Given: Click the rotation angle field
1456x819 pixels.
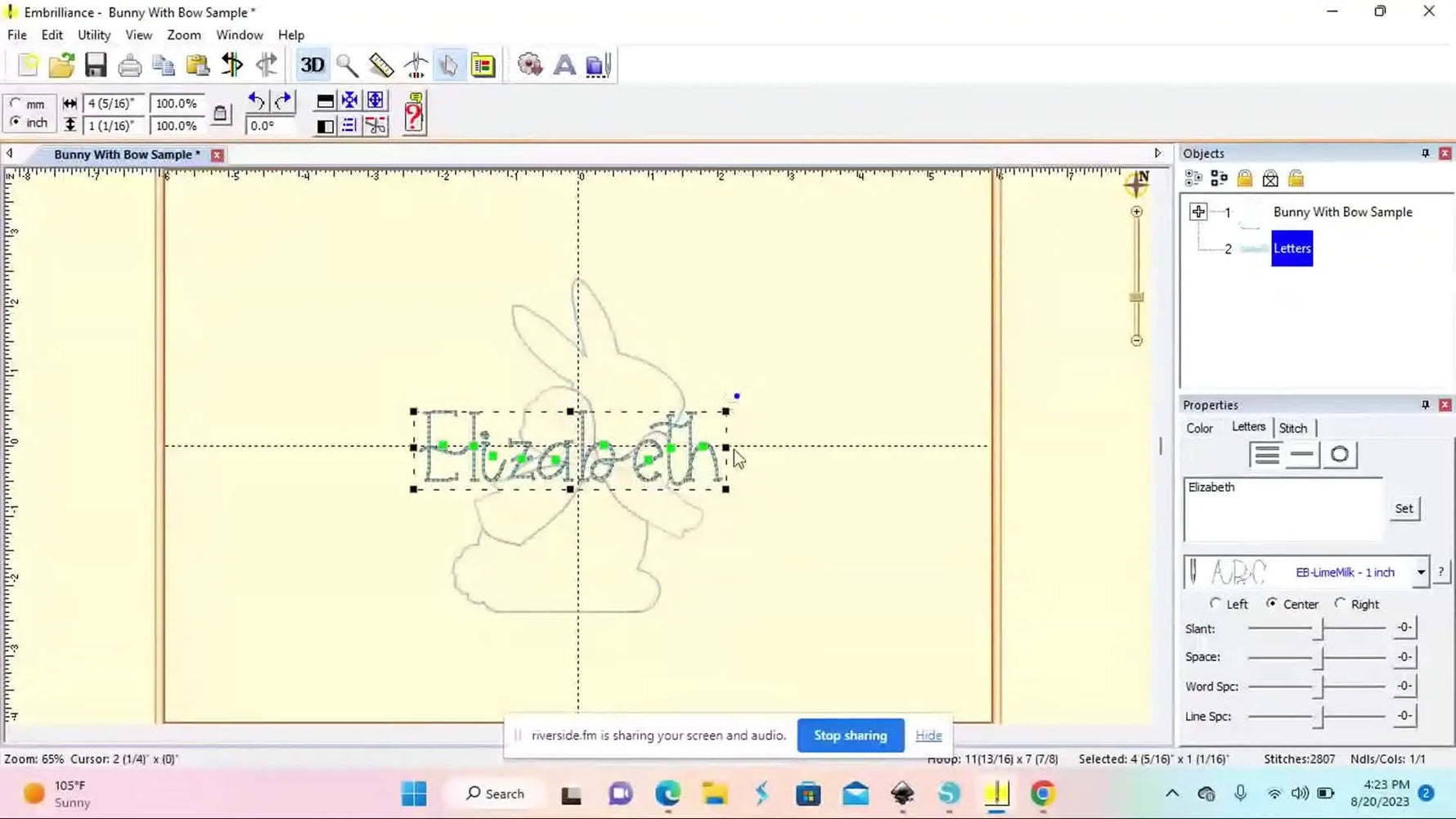Looking at the screenshot, I should click(269, 126).
